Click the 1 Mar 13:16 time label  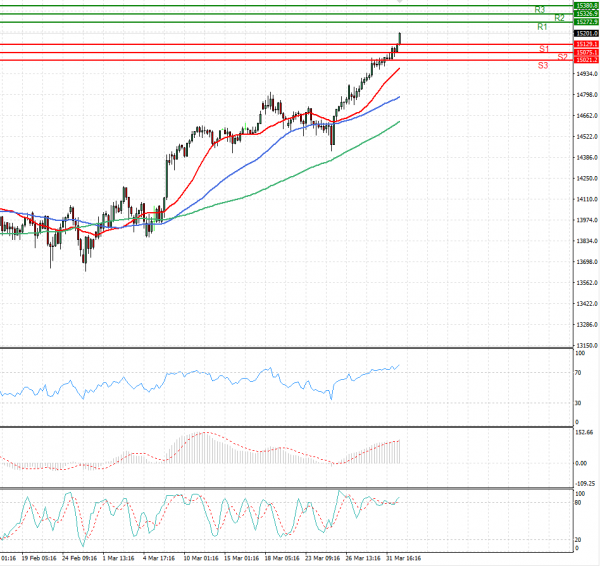pyautogui.click(x=118, y=558)
